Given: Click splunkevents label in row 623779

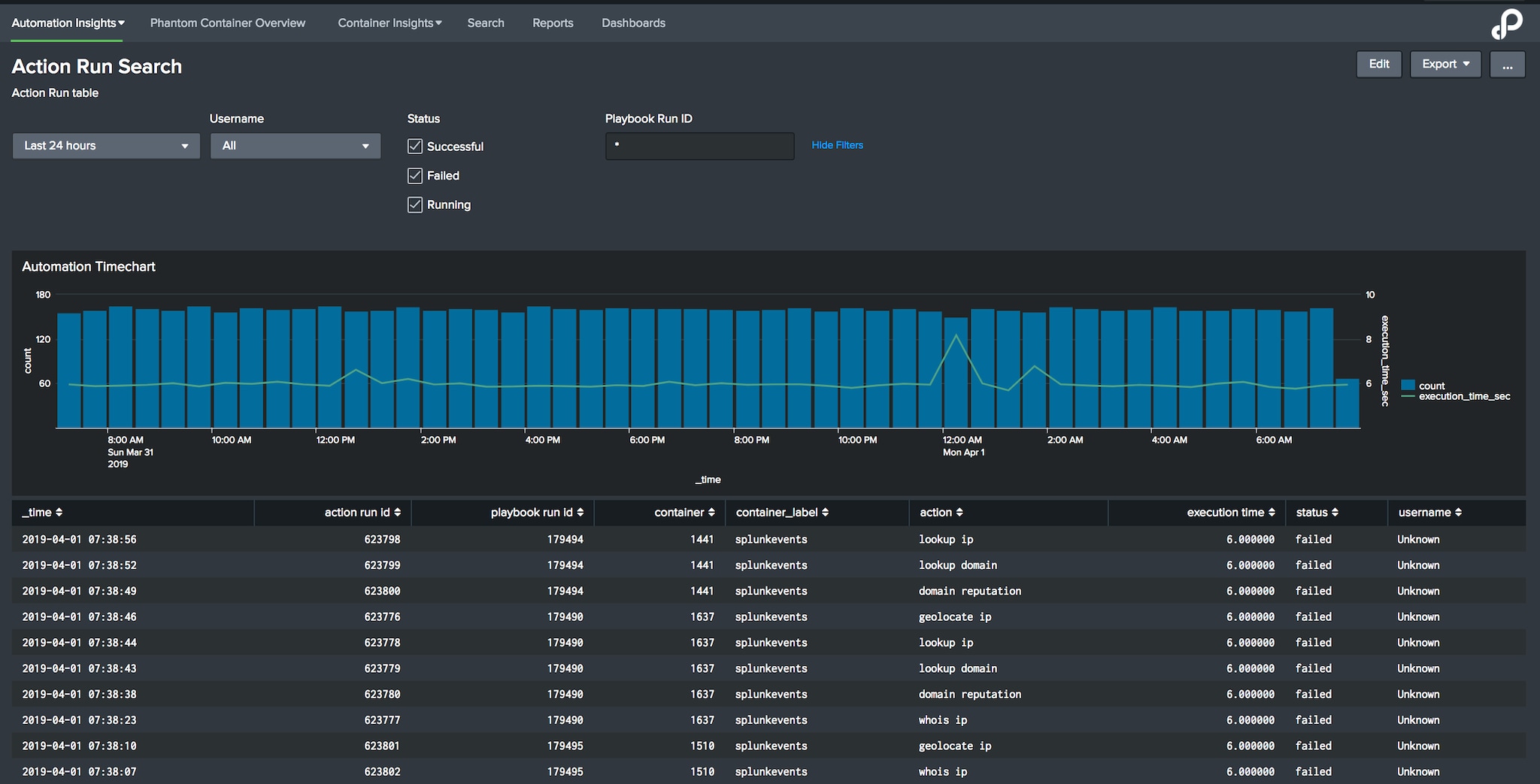Looking at the screenshot, I should pyautogui.click(x=771, y=668).
